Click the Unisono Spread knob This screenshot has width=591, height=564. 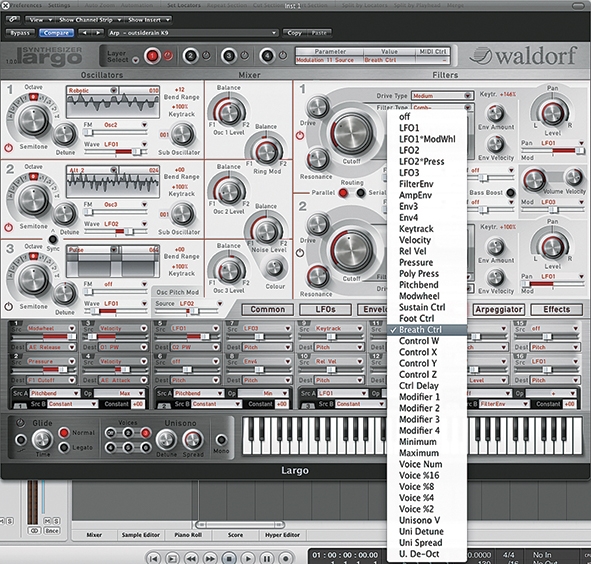(x=193, y=440)
